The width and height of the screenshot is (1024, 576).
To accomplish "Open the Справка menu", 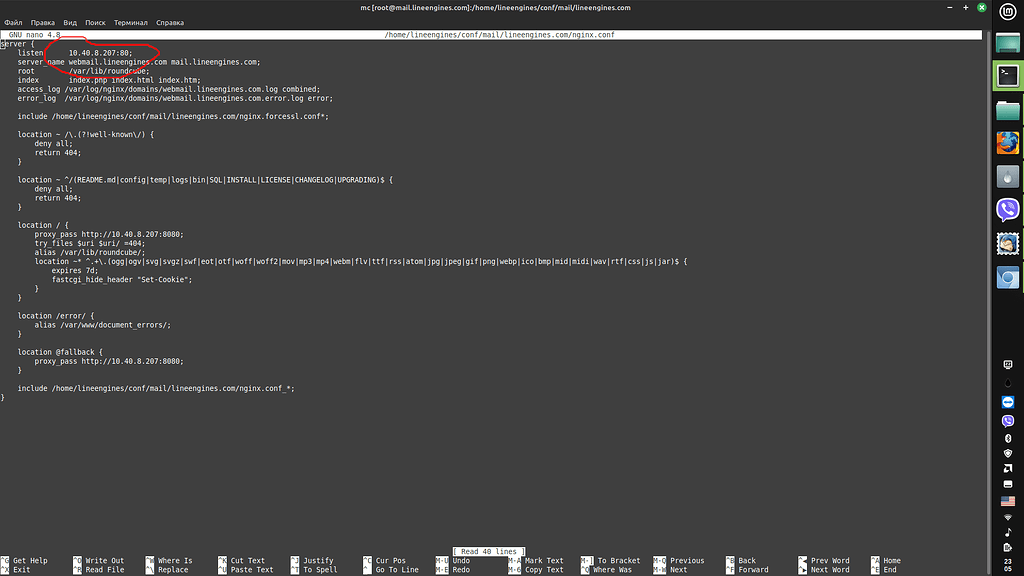I will 169,22.
